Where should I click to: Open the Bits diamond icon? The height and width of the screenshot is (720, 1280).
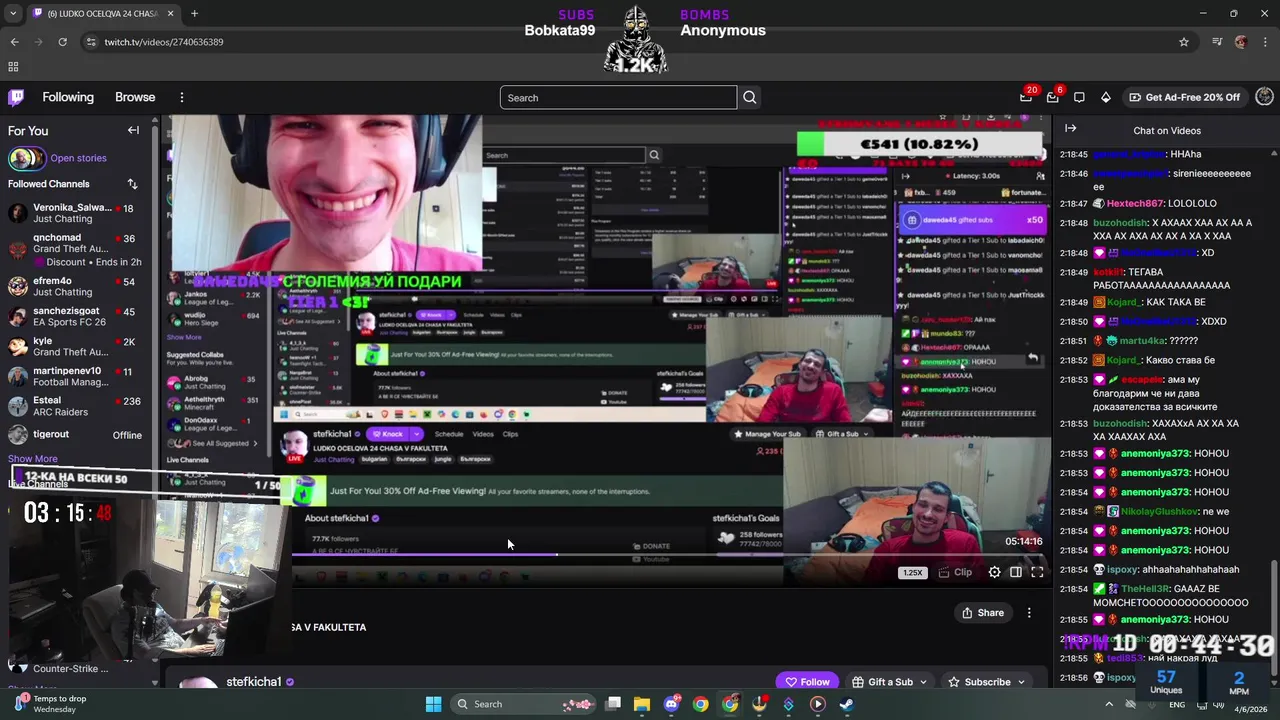pos(1105,97)
